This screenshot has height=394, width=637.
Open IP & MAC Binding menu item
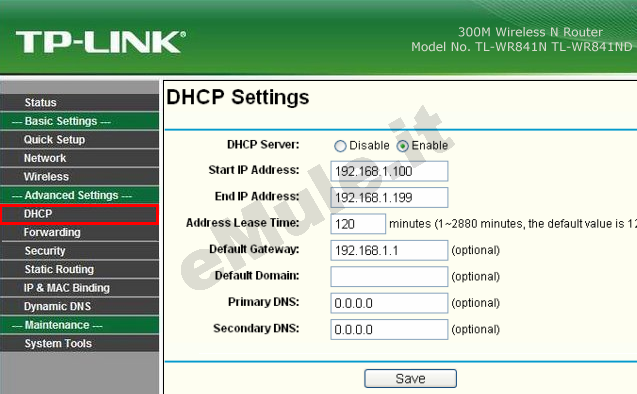point(80,288)
